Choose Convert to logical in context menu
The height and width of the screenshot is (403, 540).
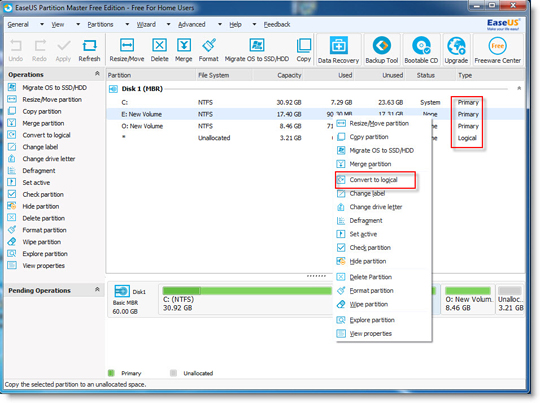[375, 180]
